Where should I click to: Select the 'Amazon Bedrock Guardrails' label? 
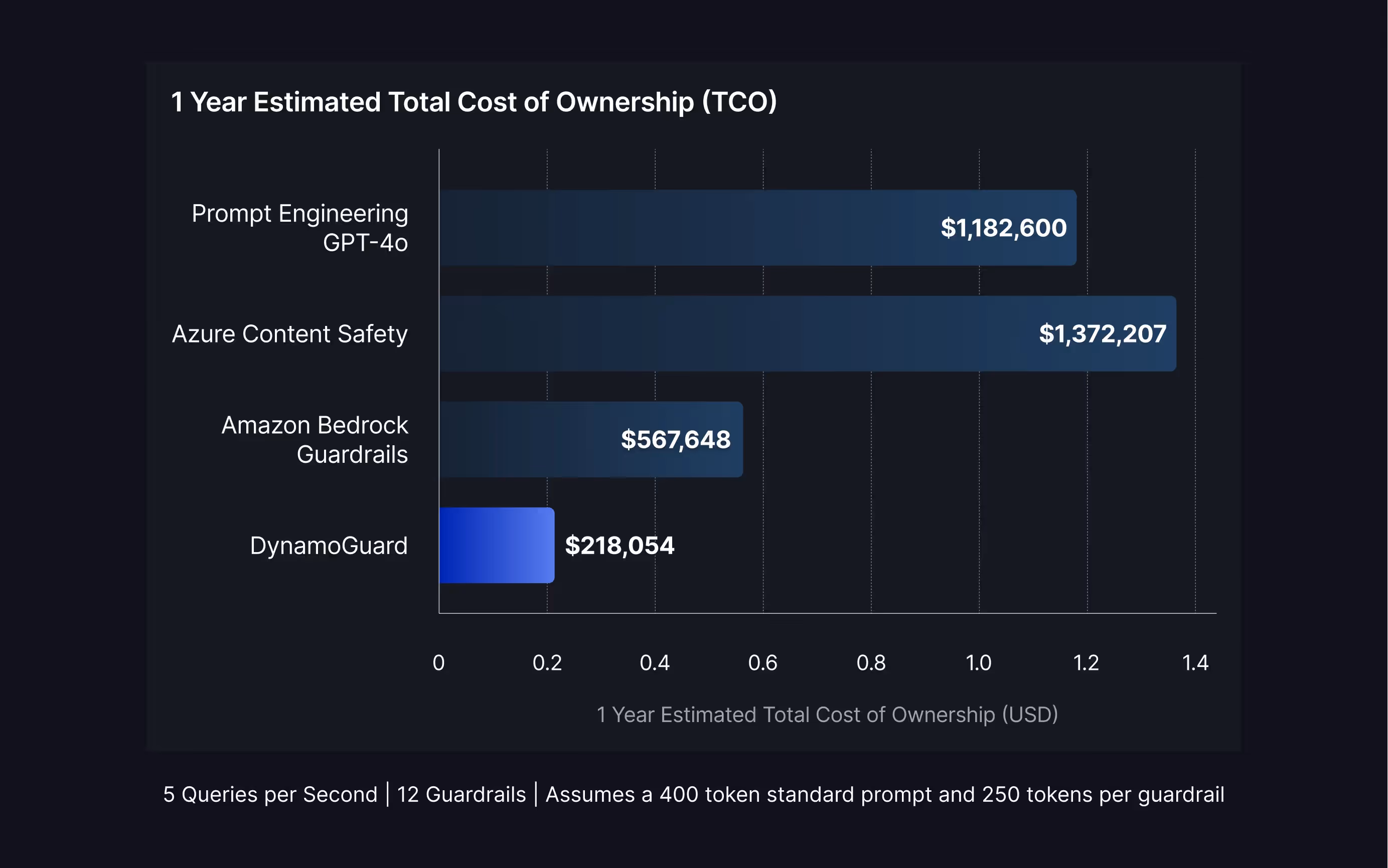click(x=315, y=440)
